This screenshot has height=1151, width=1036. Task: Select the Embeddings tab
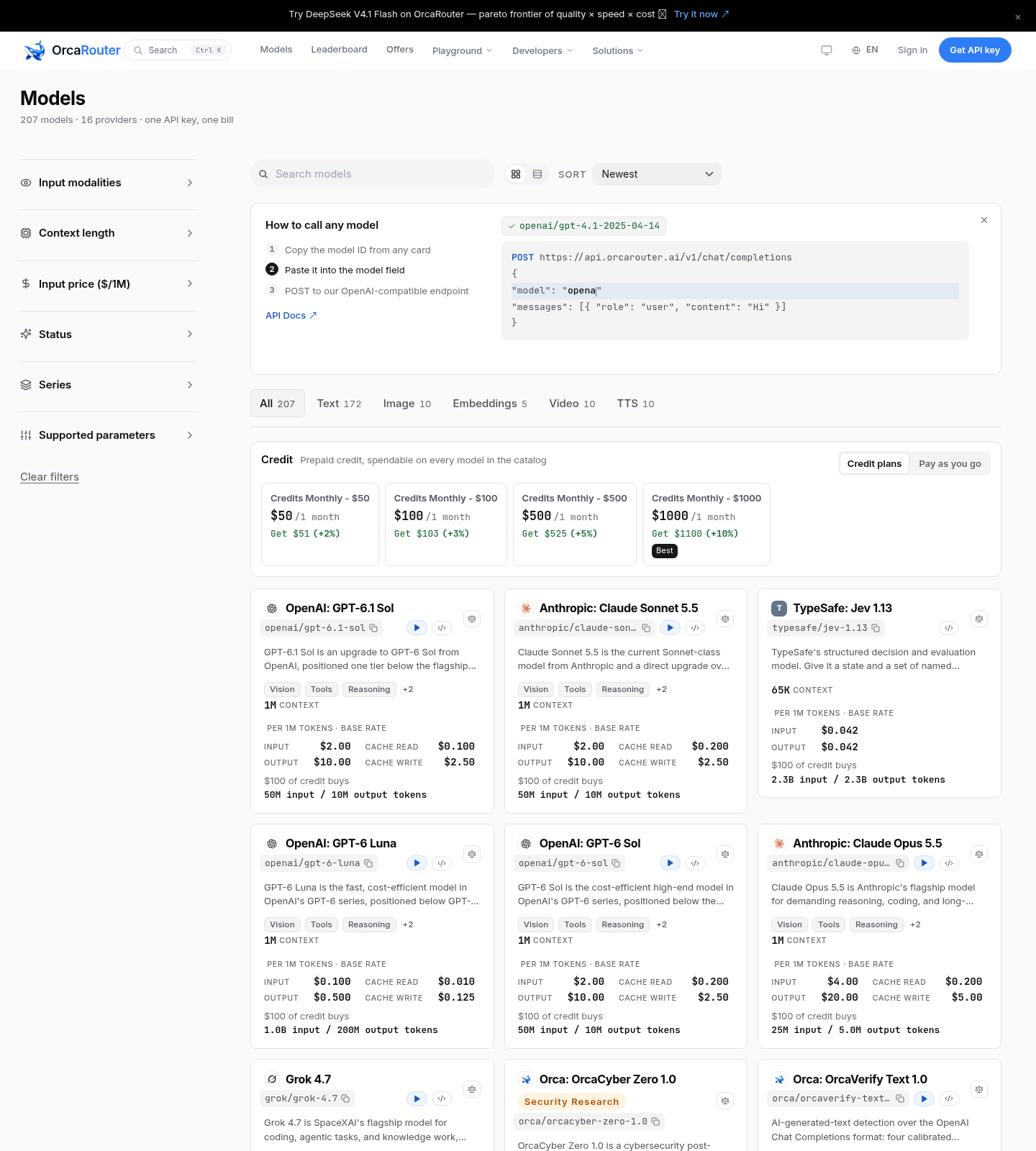(x=490, y=404)
